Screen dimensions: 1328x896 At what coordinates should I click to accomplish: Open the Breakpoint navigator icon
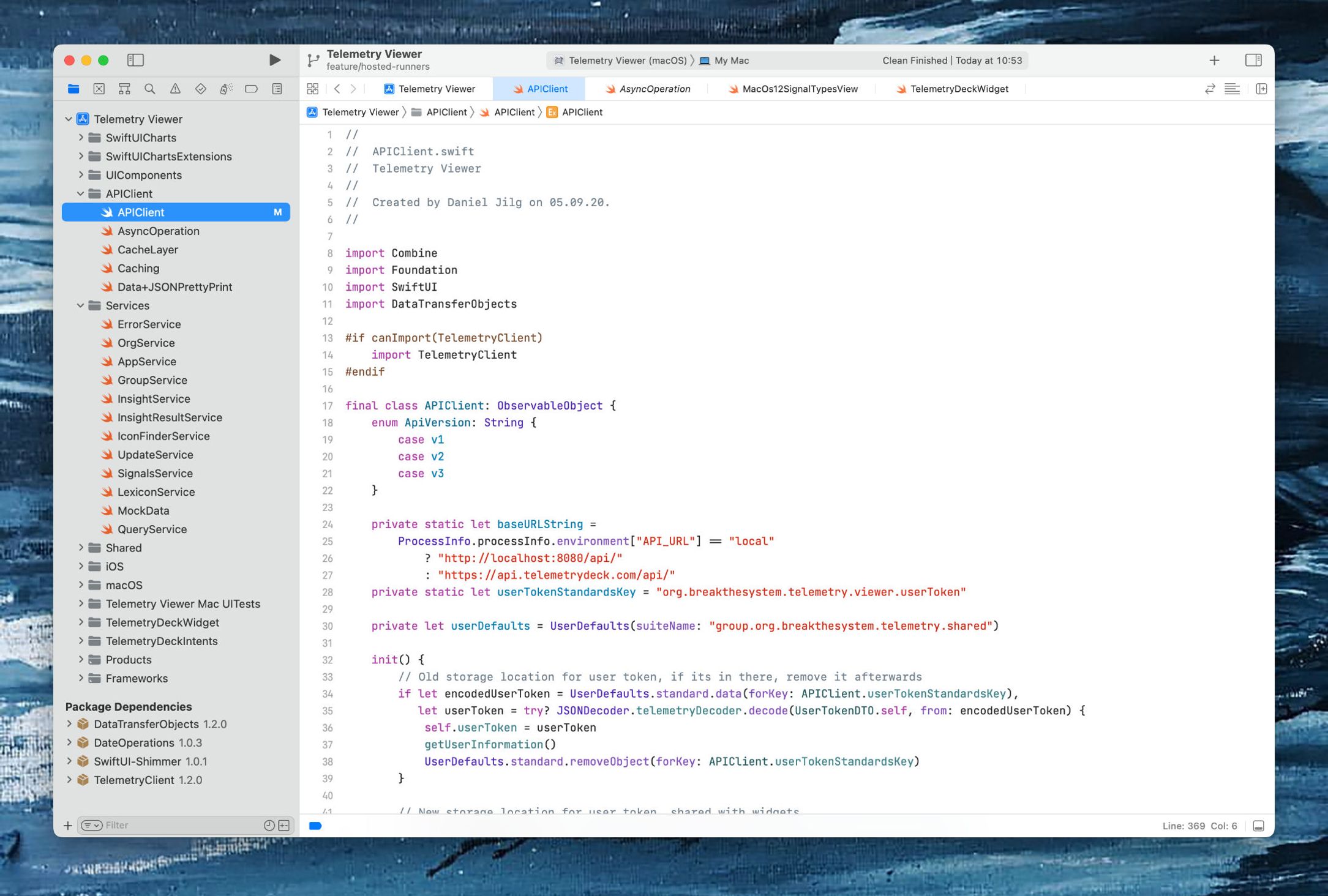tap(251, 89)
